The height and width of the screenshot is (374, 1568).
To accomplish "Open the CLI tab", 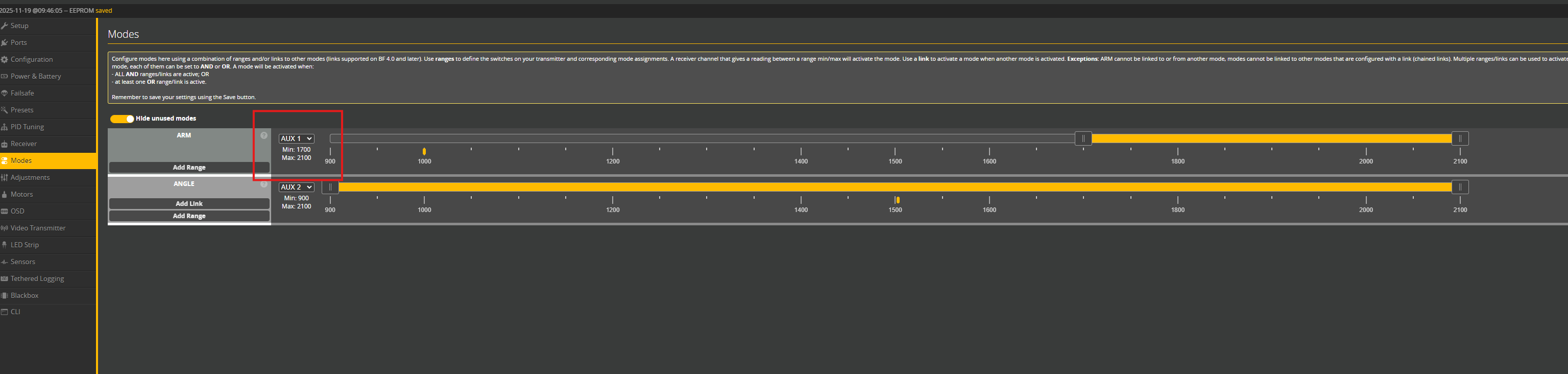I will point(15,312).
